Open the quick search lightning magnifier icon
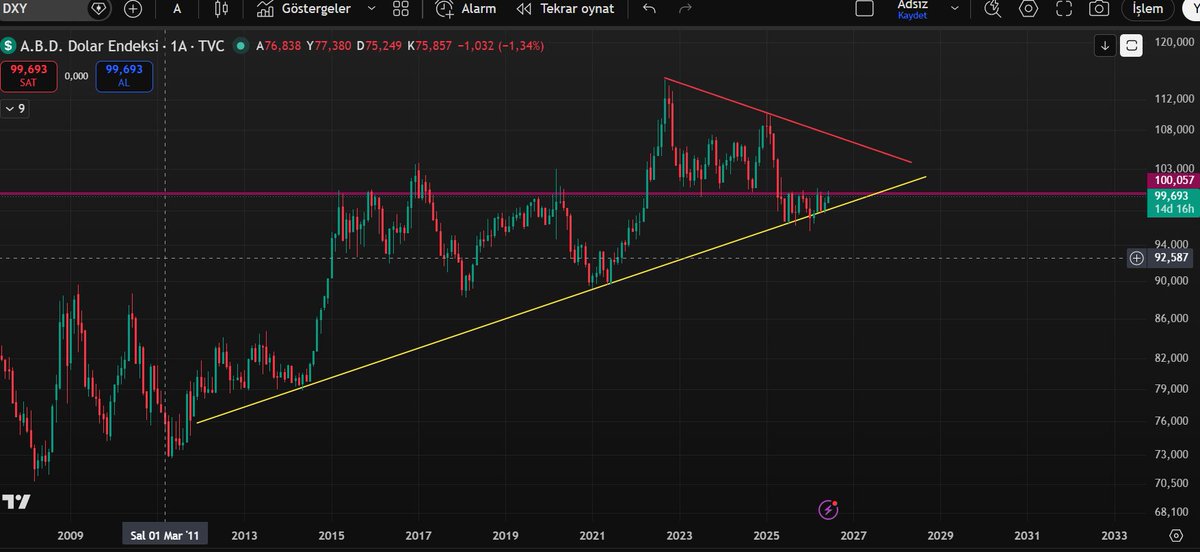This screenshot has height=552, width=1200. (992, 8)
